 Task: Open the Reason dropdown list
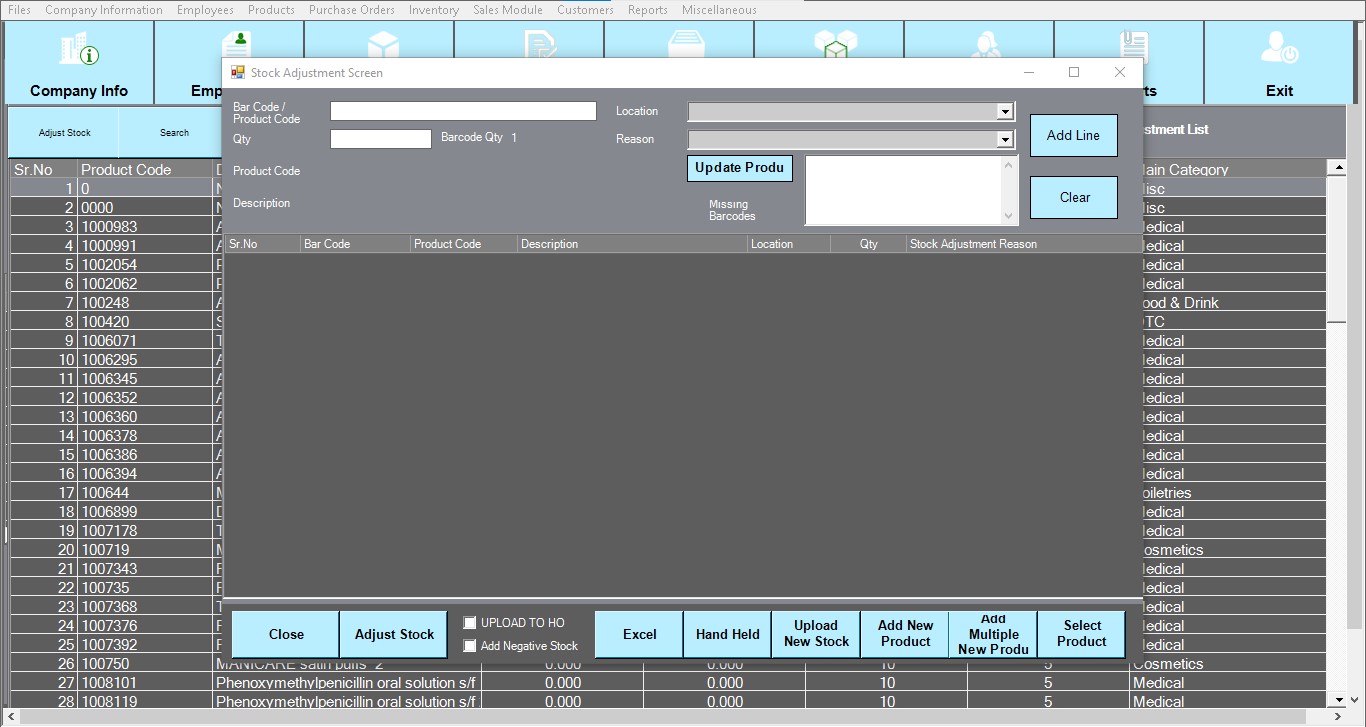(x=1005, y=140)
